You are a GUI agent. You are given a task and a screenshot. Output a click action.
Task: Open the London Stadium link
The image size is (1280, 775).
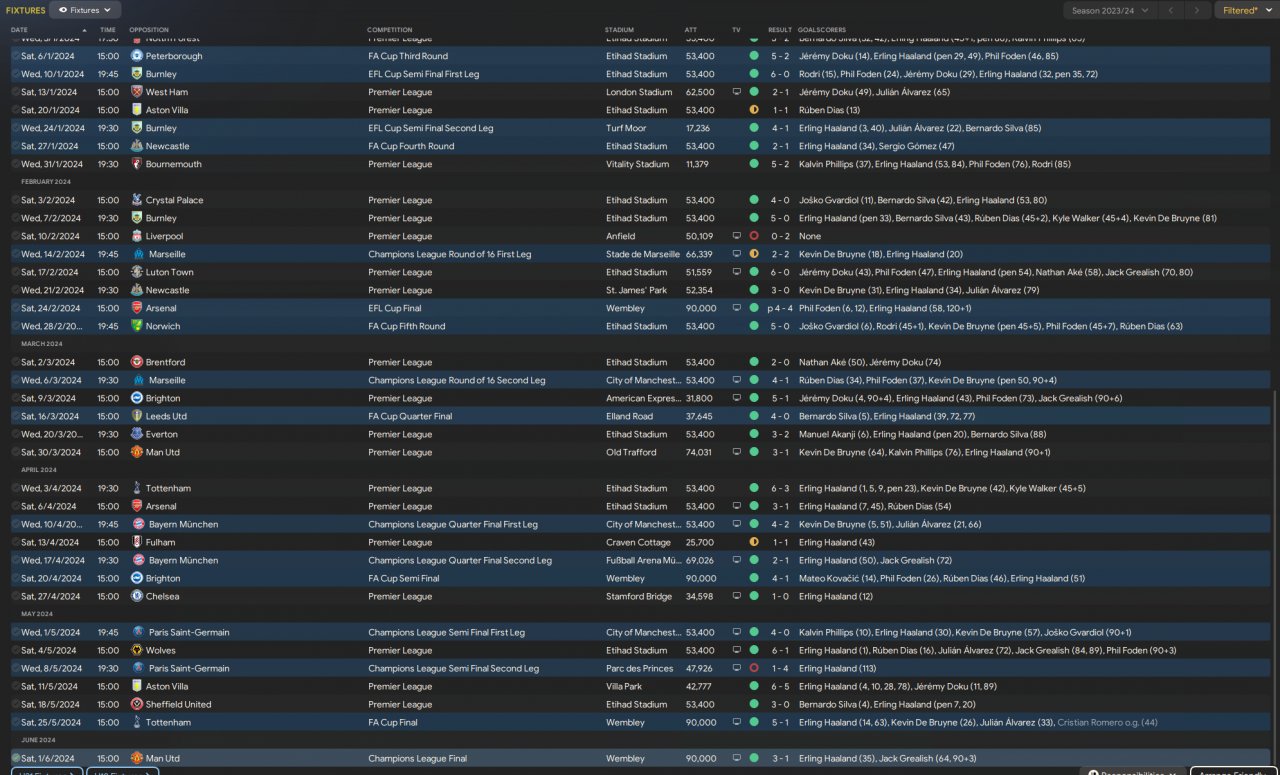click(639, 92)
